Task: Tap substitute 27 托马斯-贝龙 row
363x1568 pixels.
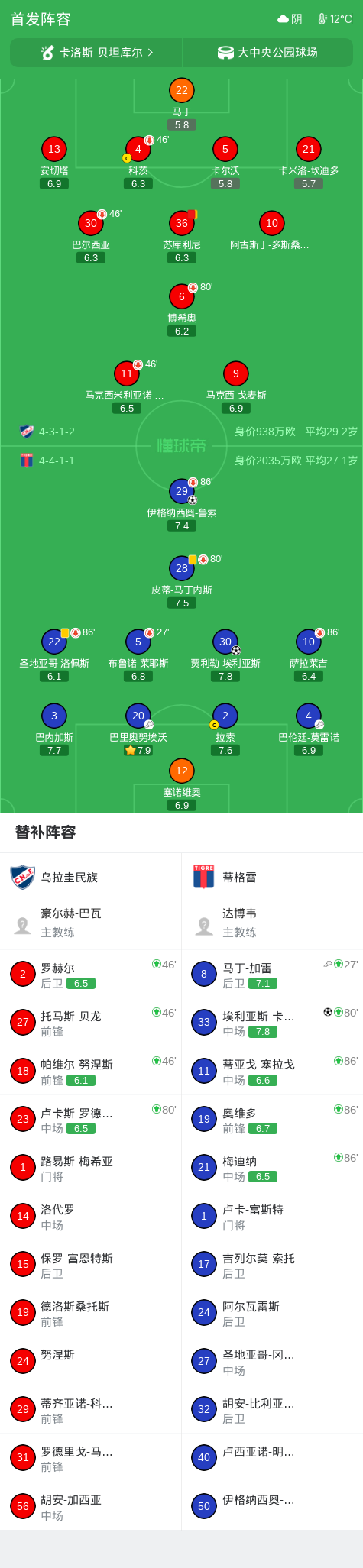Action: 91,1022
